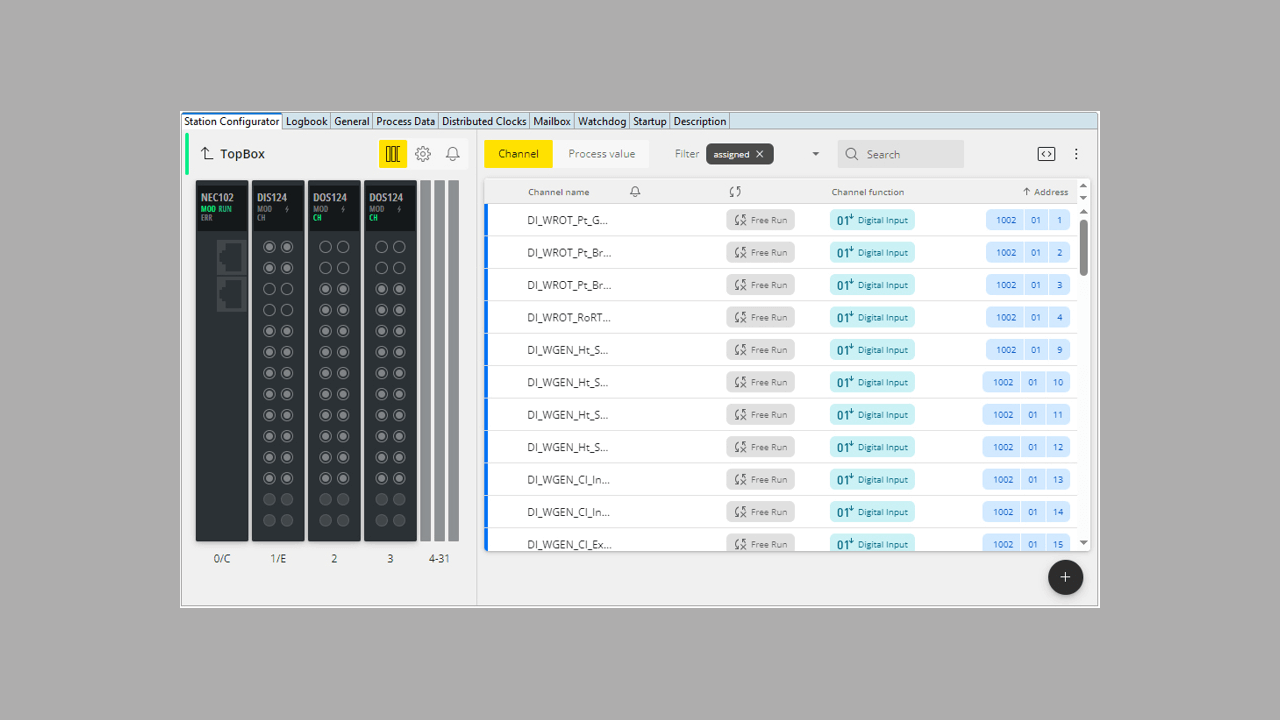Click the Free Run sync icon in table header
The width and height of the screenshot is (1280, 720).
736,191
